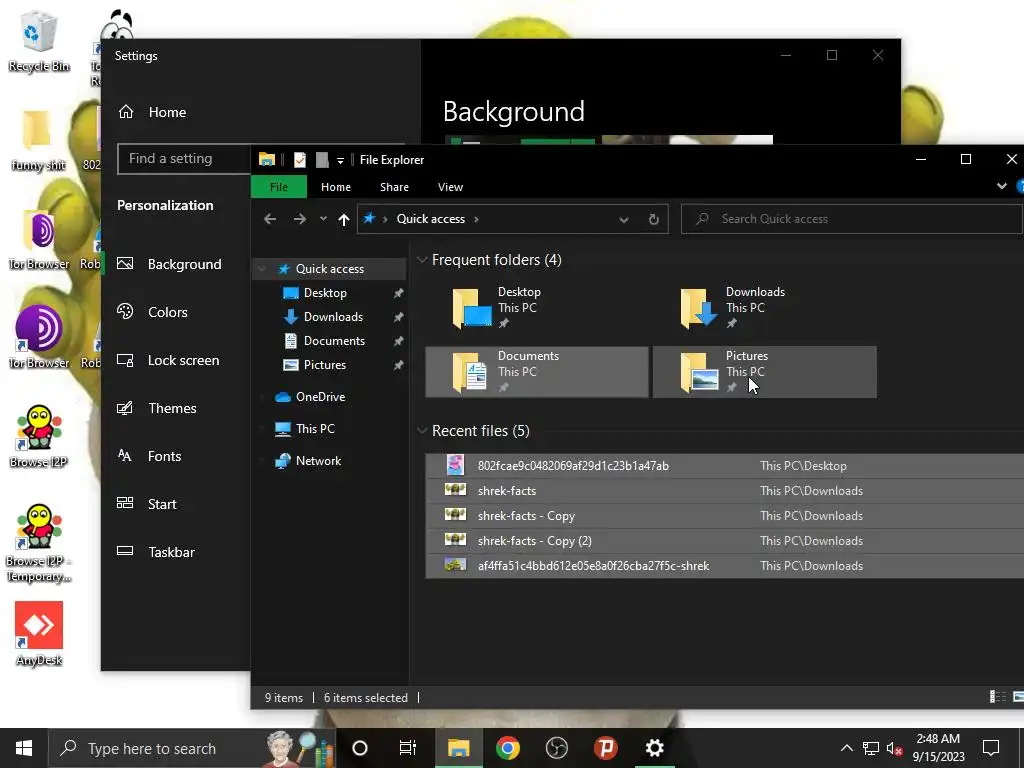Open the Tor Browser folder icon
The height and width of the screenshot is (768, 1024).
point(39,240)
